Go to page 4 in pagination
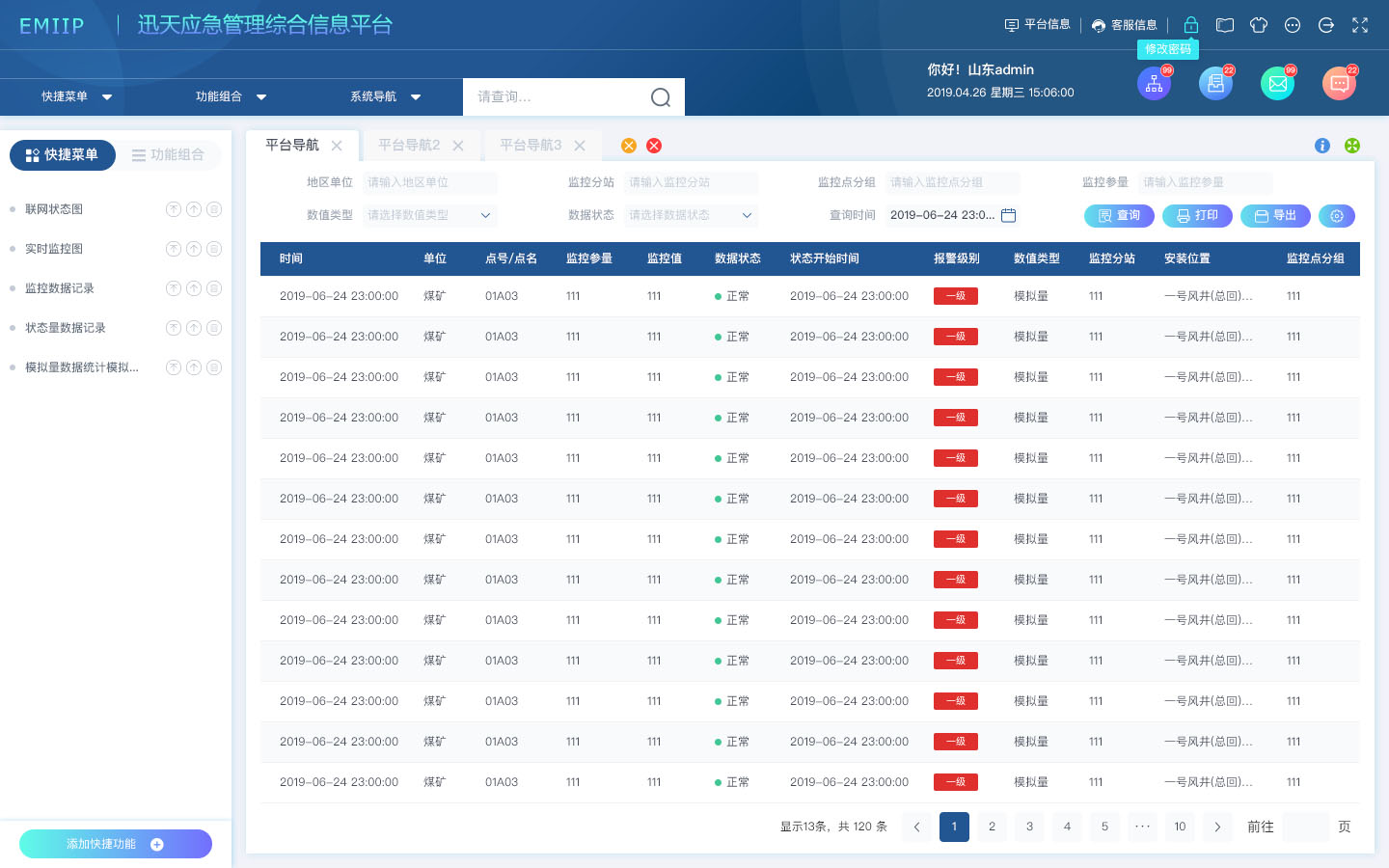 point(1067,827)
